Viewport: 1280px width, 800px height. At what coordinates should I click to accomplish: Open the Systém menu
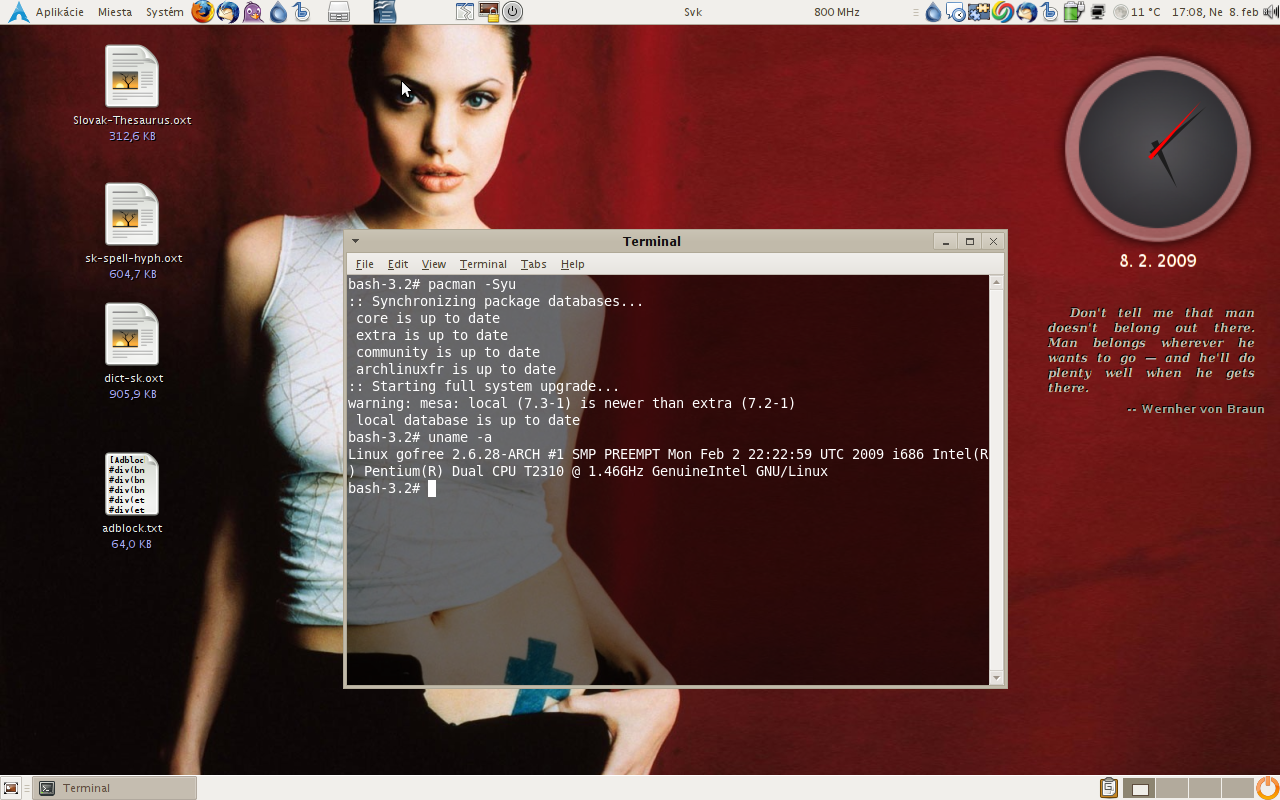coord(165,12)
